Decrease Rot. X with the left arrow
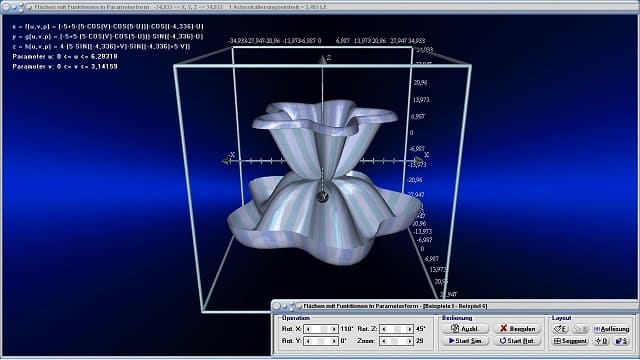This screenshot has width=640, height=360. coord(308,329)
